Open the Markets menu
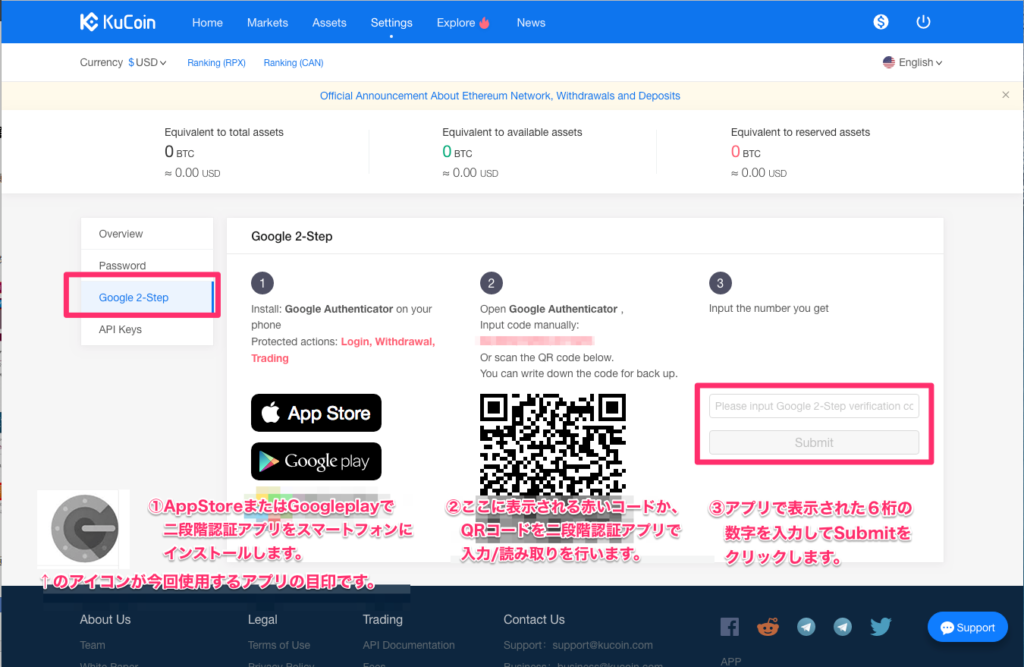Screen dimensions: 1024x667 click(267, 23)
